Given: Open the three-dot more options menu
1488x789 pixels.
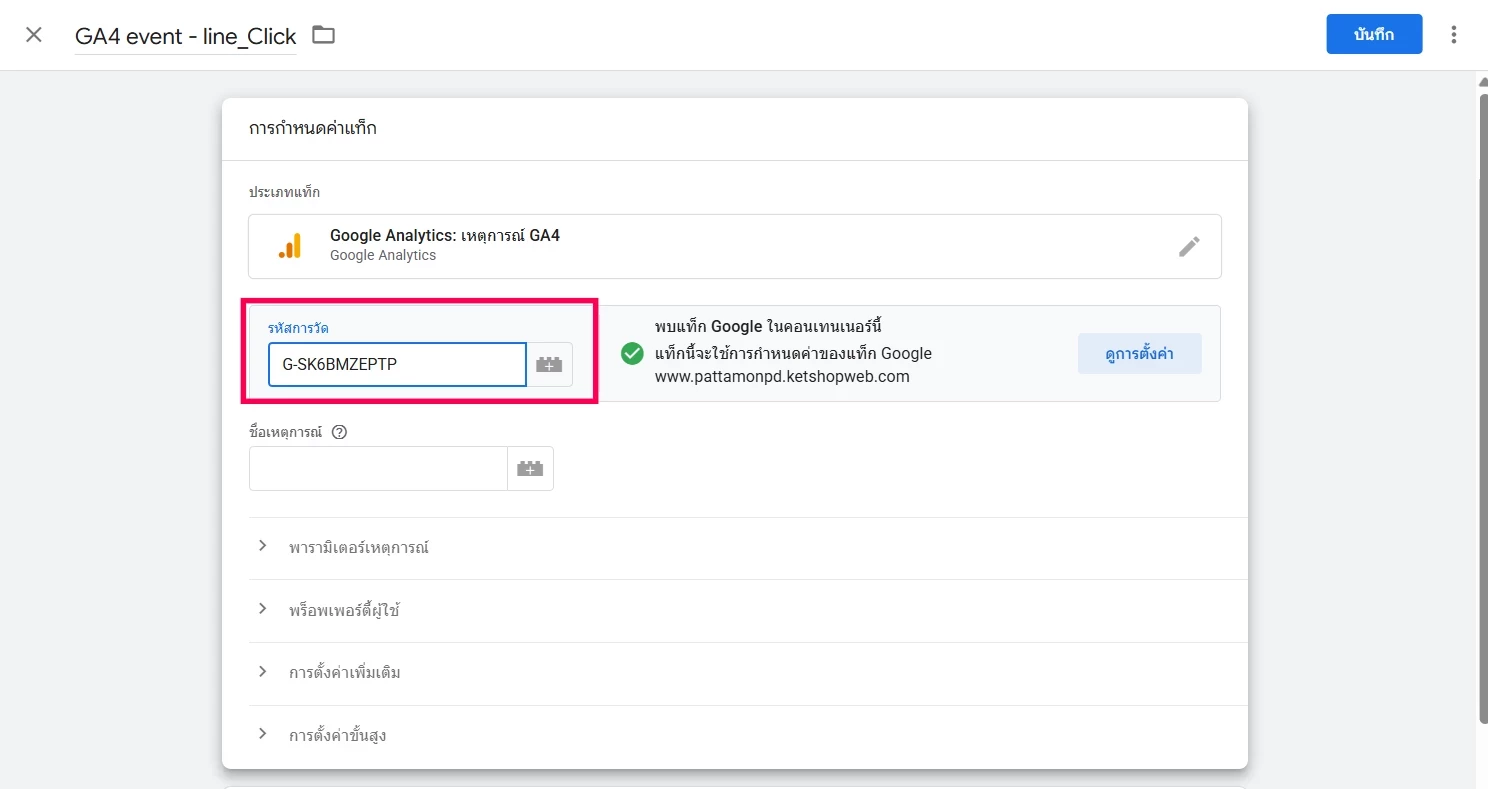Looking at the screenshot, I should point(1453,35).
